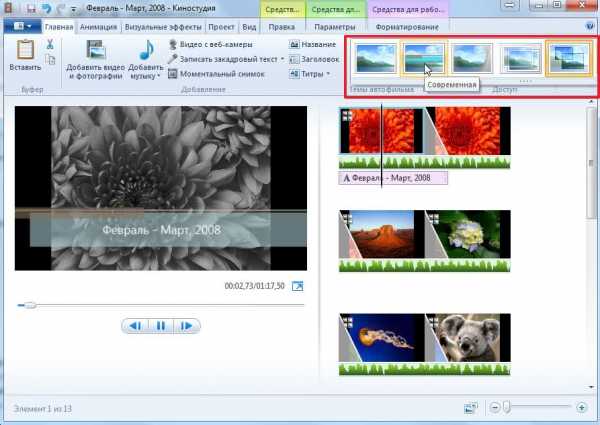The height and width of the screenshot is (425, 600).
Task: Pause the preview playback
Action: 161,326
